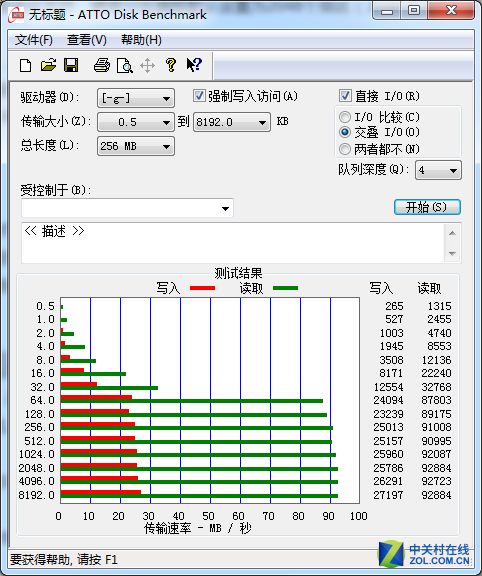The image size is (482, 576).
Task: Open a saved benchmark file
Action: (48, 65)
